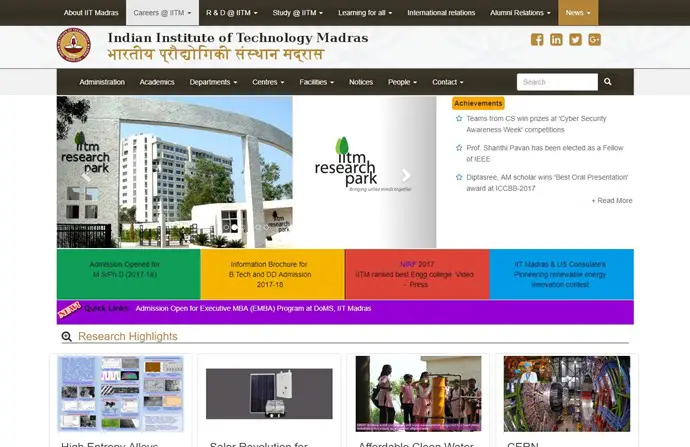The width and height of the screenshot is (690, 447).
Task: Open CERN detector thumbnail image
Action: tap(567, 394)
